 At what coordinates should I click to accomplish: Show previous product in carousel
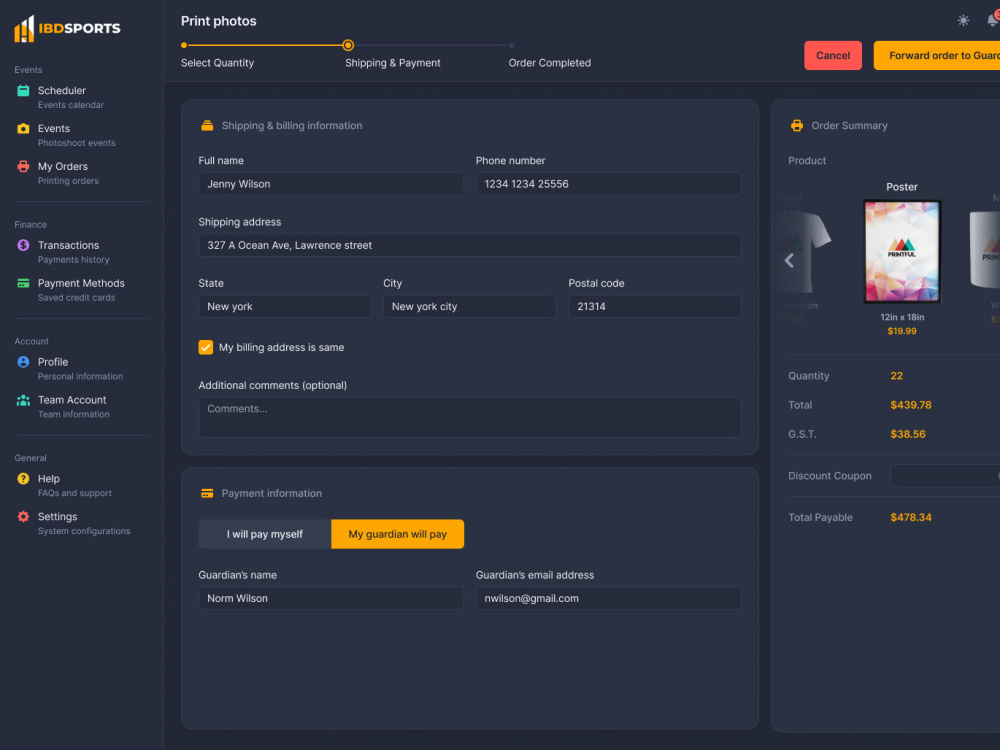point(790,260)
